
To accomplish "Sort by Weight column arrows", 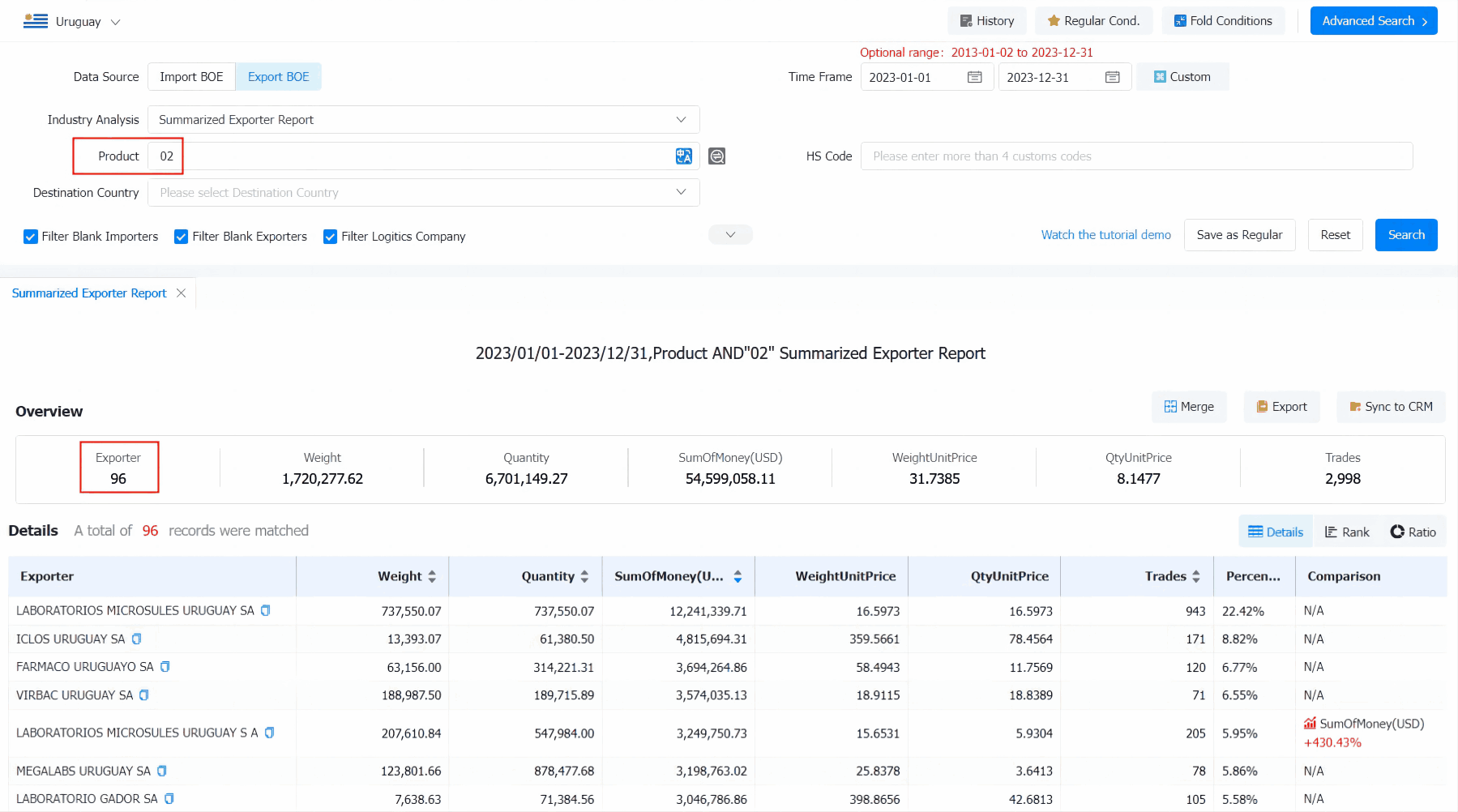I will click(x=432, y=576).
